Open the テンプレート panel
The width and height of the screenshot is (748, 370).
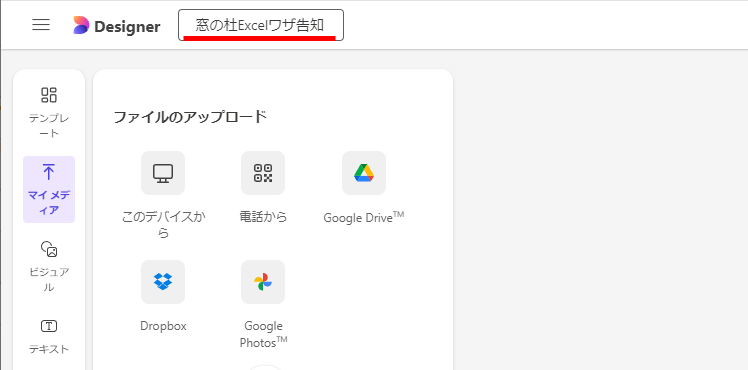tap(49, 112)
